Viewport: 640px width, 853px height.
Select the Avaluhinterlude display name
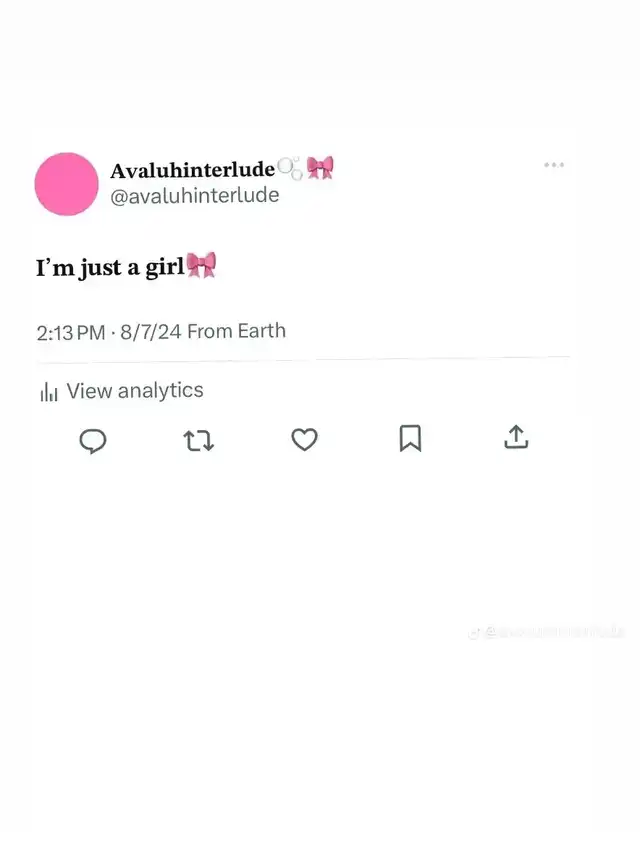(193, 170)
